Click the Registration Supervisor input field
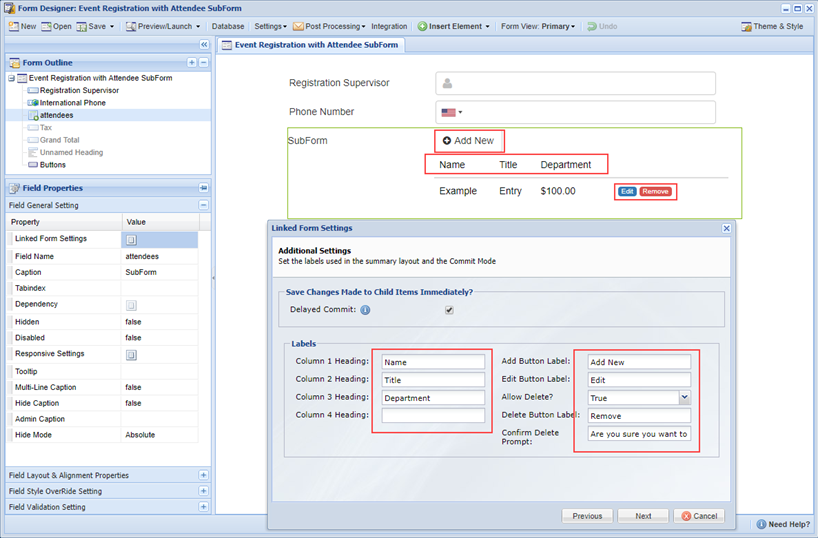This screenshot has height=538, width=818. (575, 83)
